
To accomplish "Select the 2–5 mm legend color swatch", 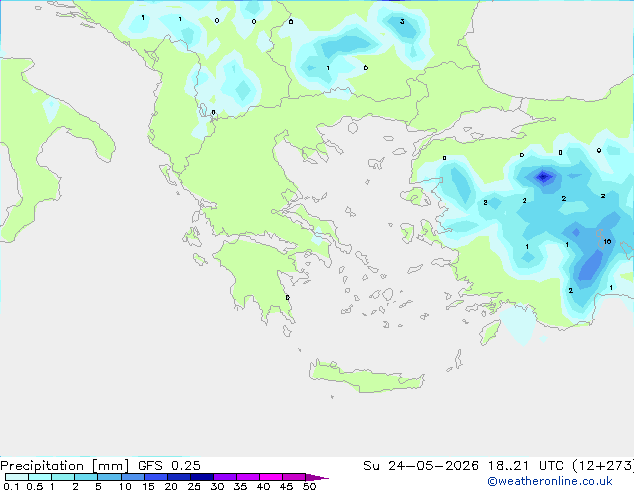I will (86, 477).
